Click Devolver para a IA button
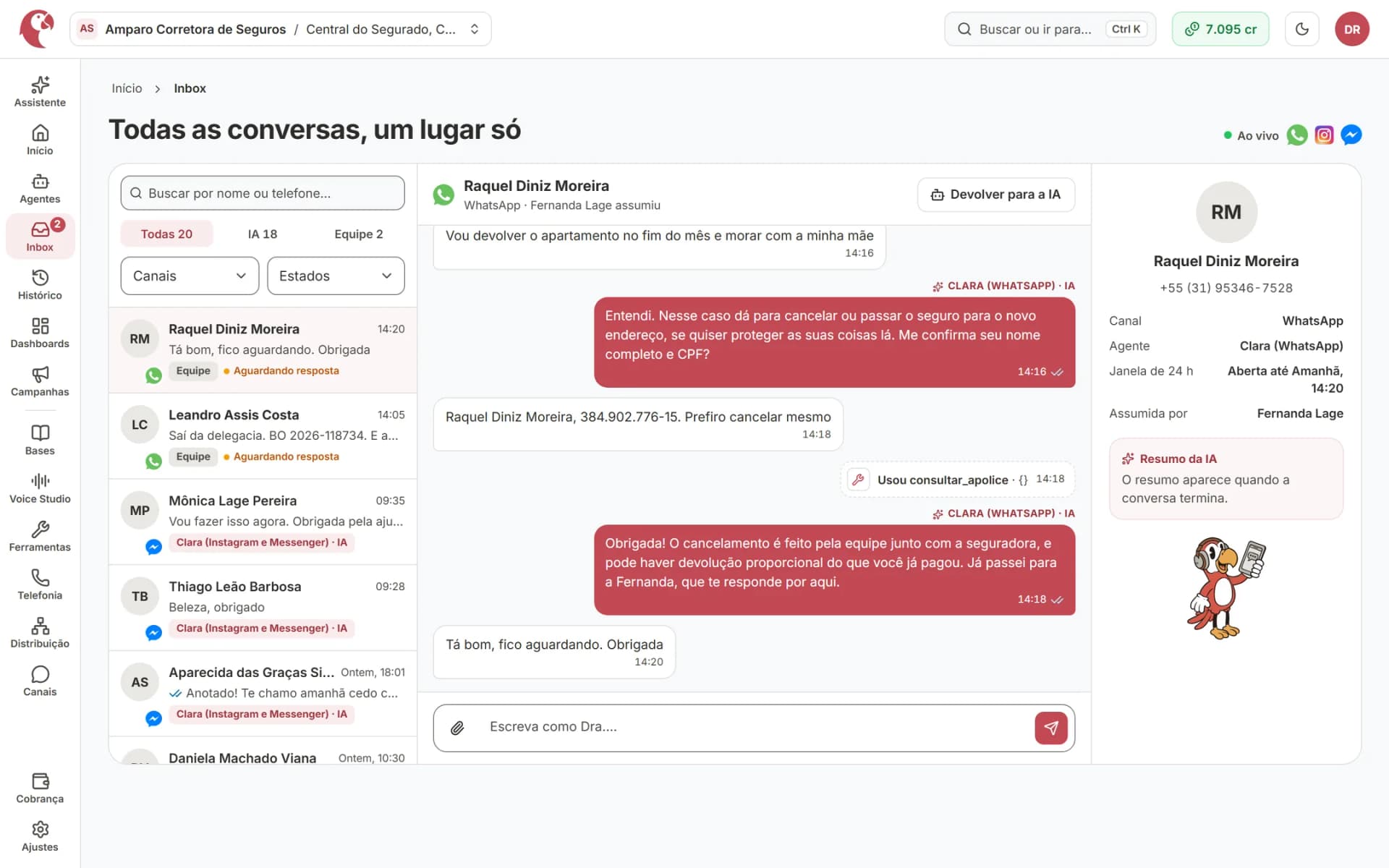Screen dimensions: 1389x868 coord(996,195)
